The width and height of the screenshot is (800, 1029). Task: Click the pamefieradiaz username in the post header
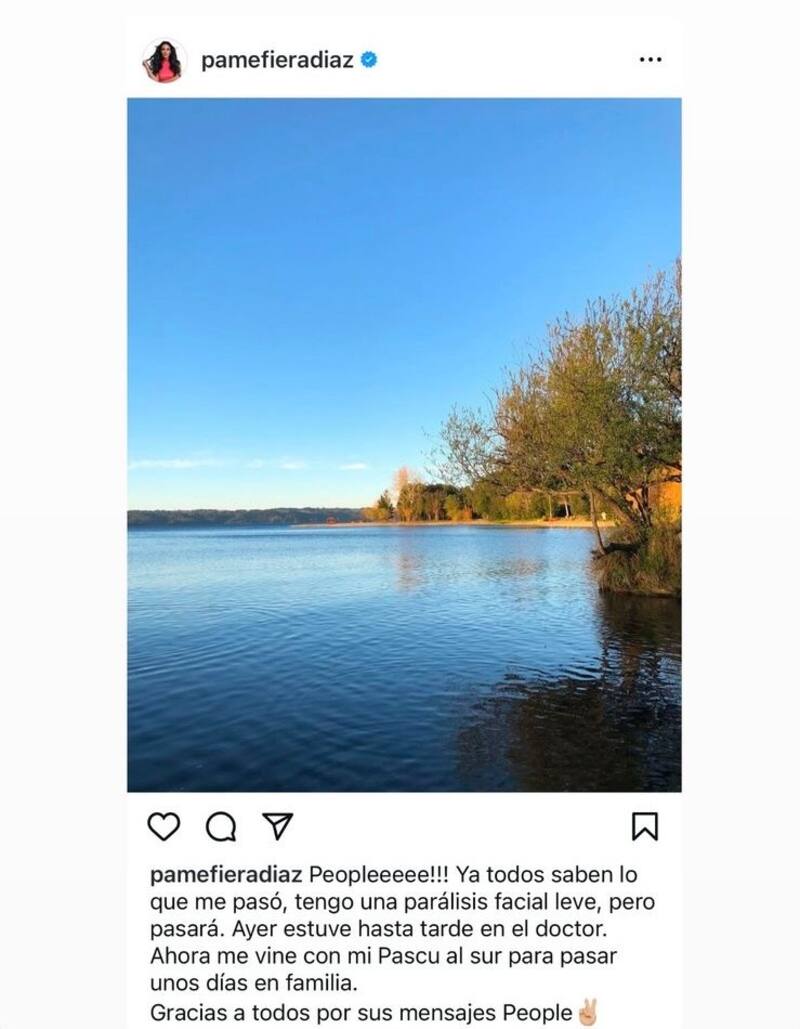pyautogui.click(x=277, y=60)
